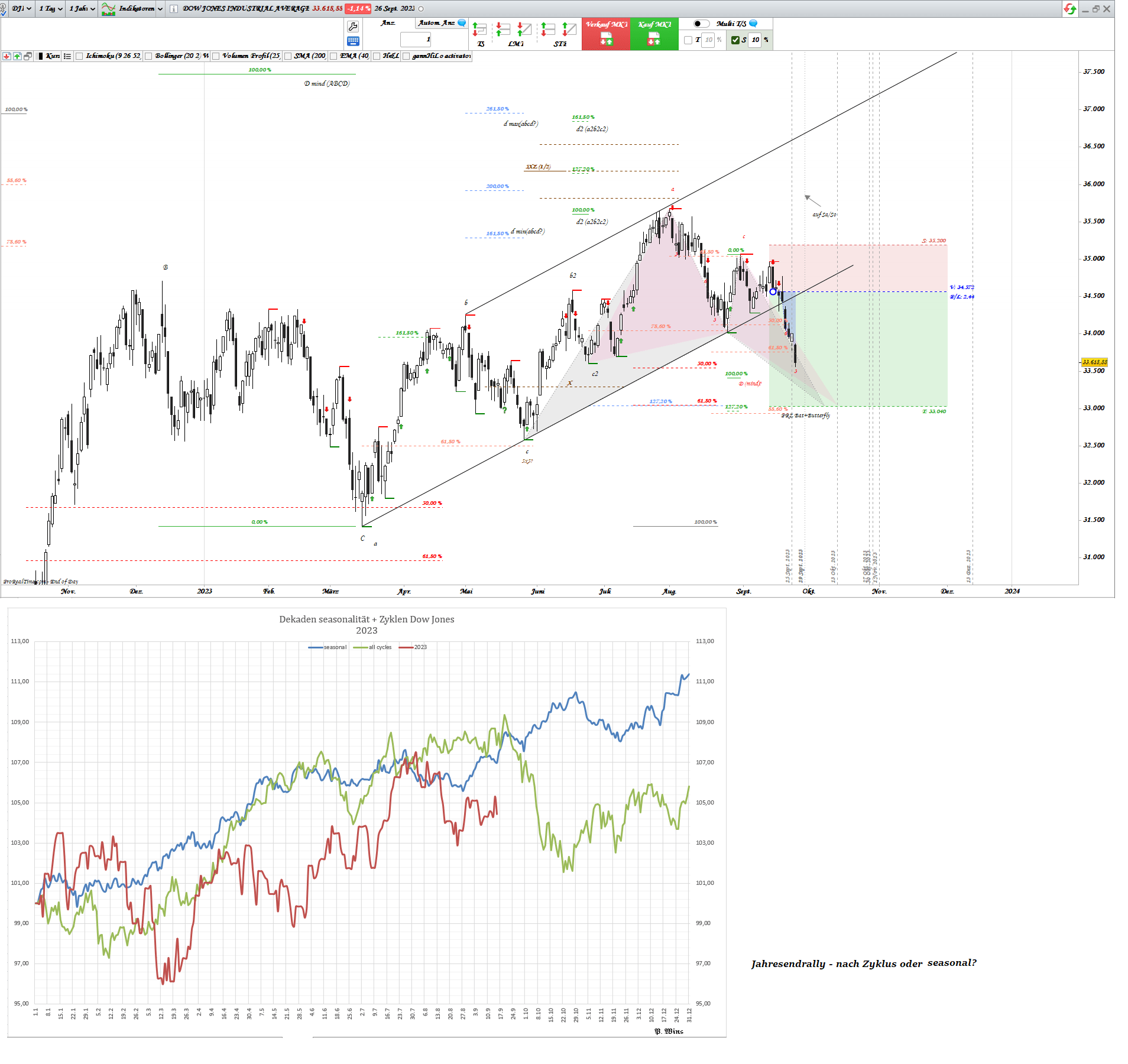Click the second STP order icon with diagonal
Screen dimensions: 1128x1064
(569, 30)
